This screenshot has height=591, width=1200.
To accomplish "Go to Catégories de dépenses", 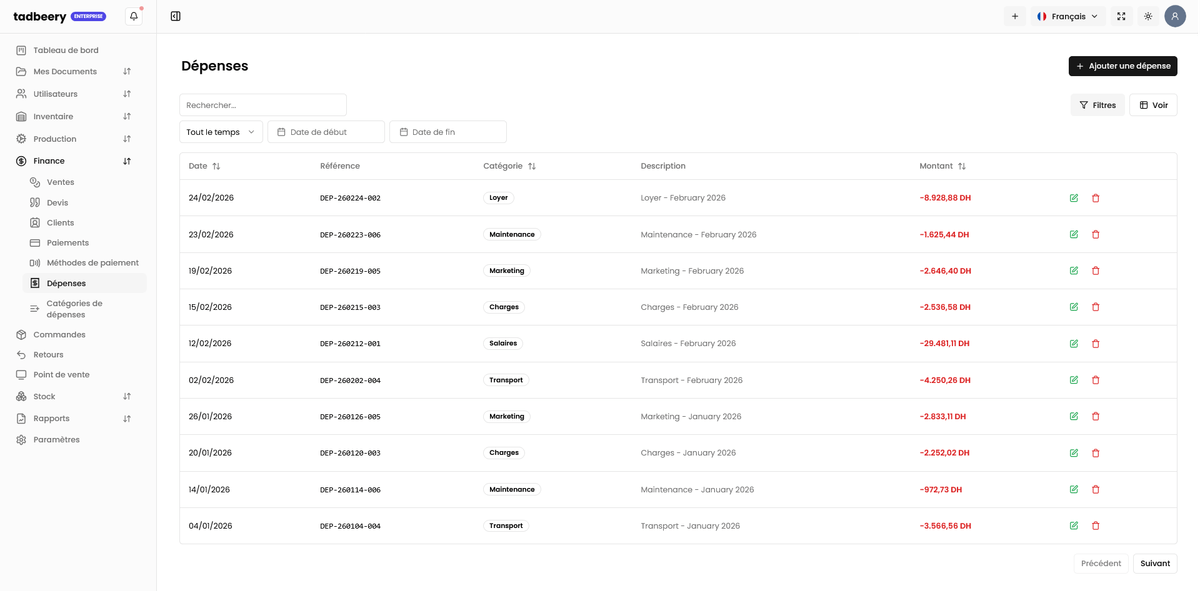I will 74,309.
